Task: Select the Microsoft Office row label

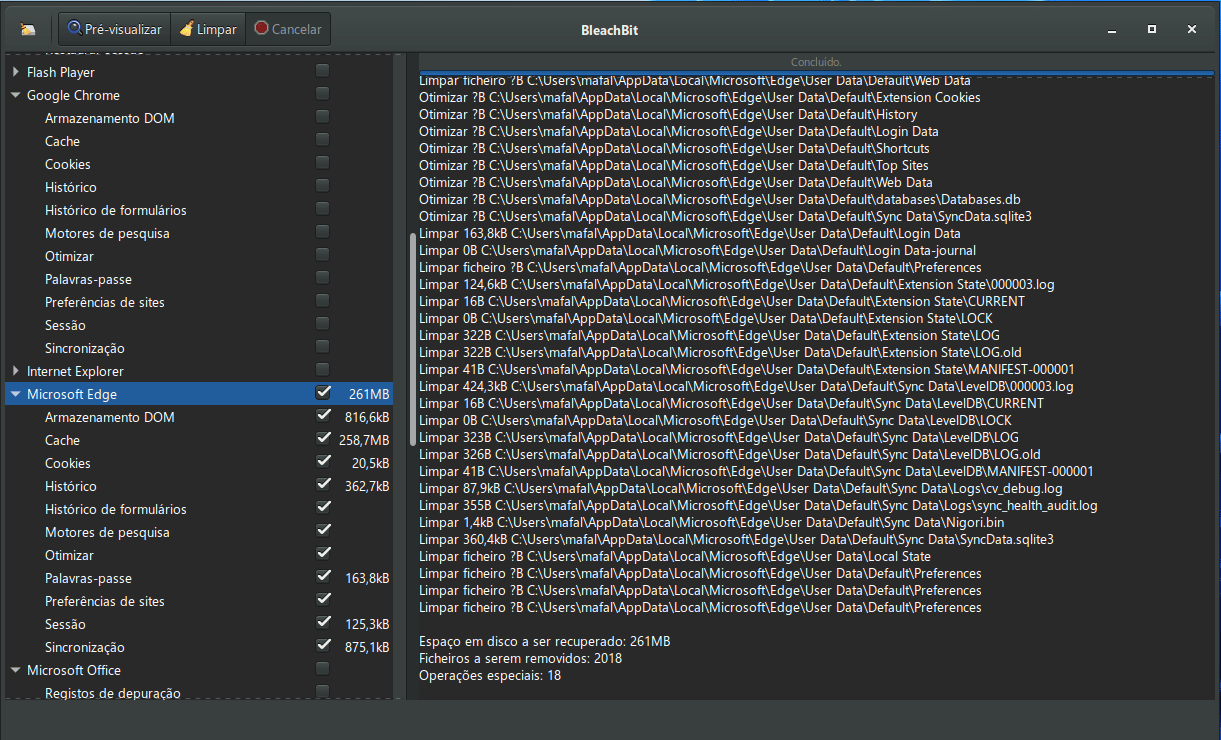Action: pos(74,670)
